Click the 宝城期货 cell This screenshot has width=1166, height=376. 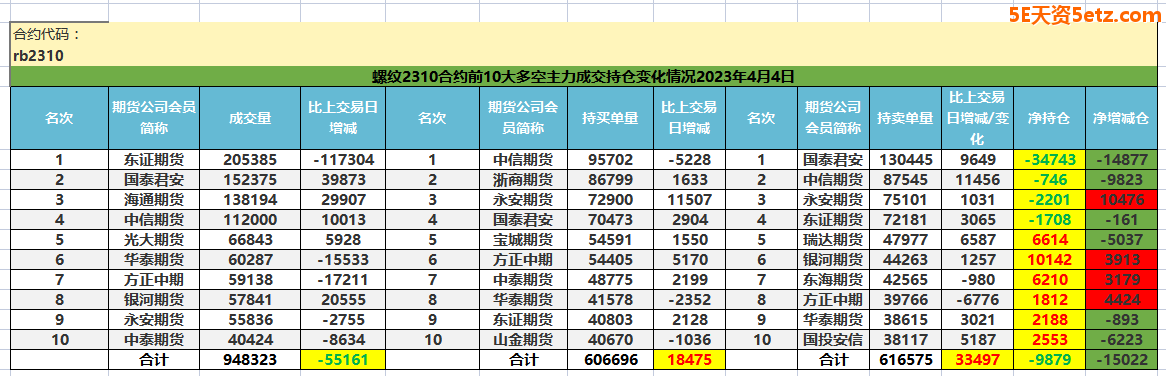click(524, 240)
